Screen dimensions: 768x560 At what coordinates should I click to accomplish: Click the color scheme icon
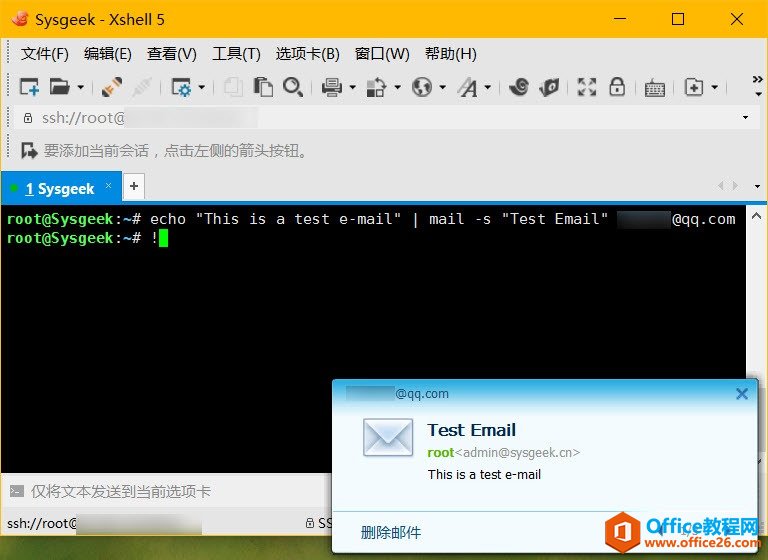(376, 87)
